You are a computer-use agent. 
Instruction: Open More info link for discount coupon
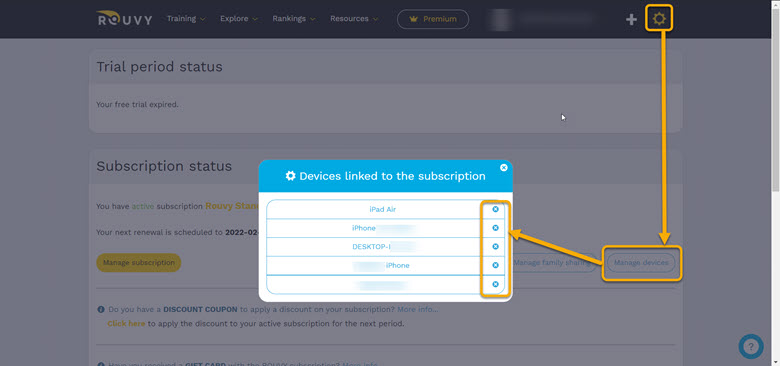[418, 309]
